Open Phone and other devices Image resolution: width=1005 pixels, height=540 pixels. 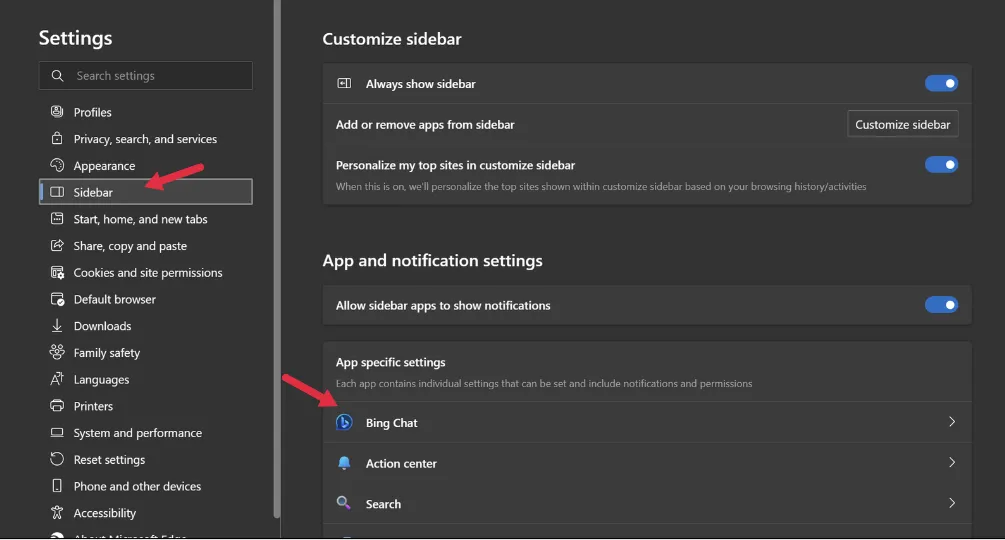click(x=145, y=486)
